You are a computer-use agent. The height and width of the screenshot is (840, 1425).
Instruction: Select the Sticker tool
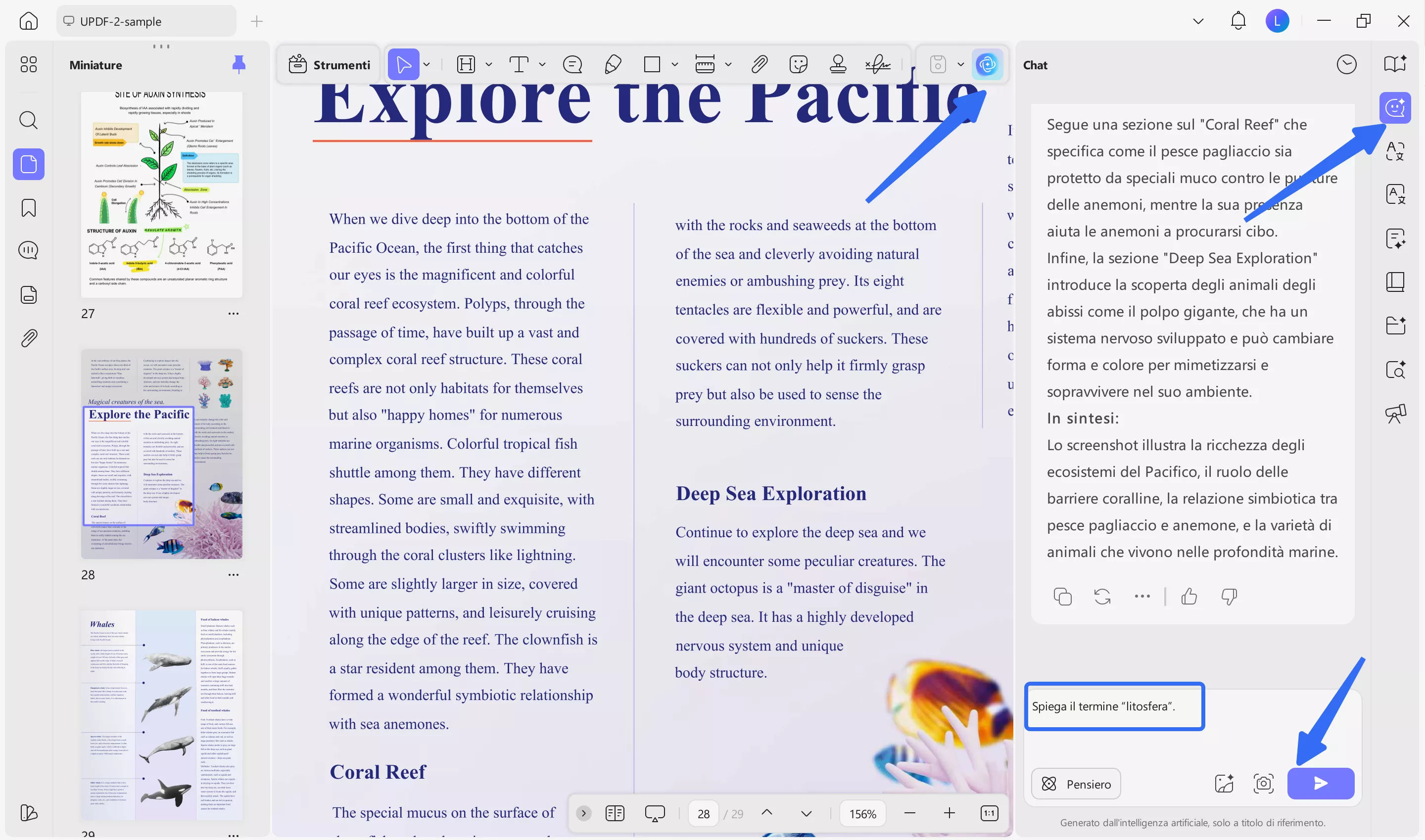coord(798,64)
